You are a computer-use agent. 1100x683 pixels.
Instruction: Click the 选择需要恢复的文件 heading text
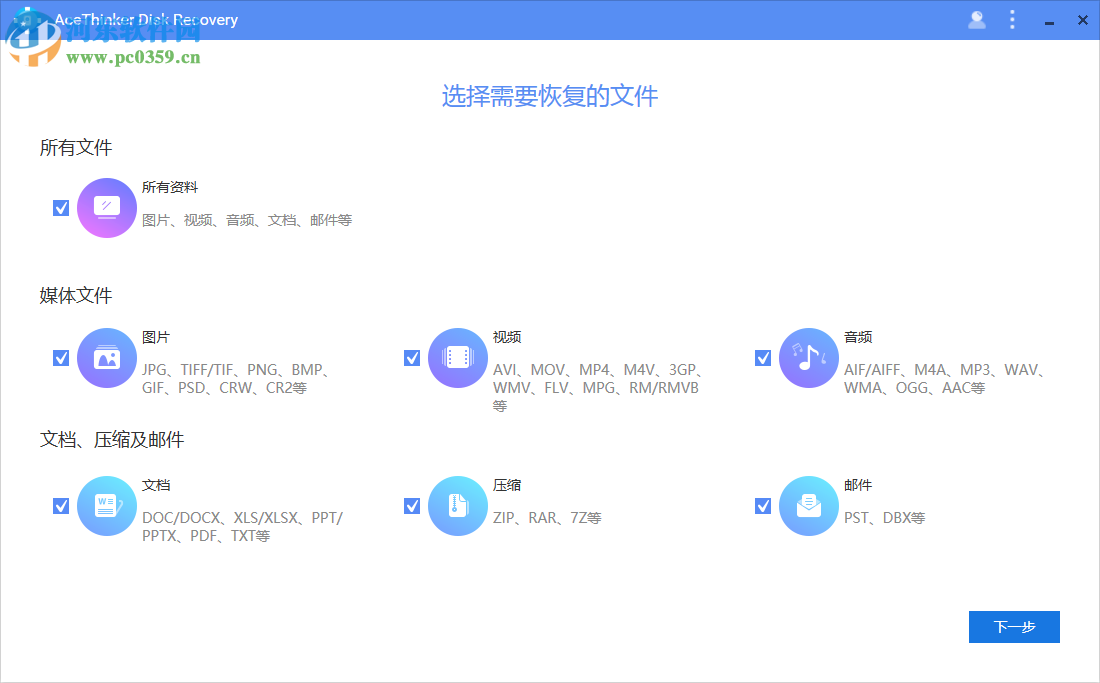coord(549,96)
